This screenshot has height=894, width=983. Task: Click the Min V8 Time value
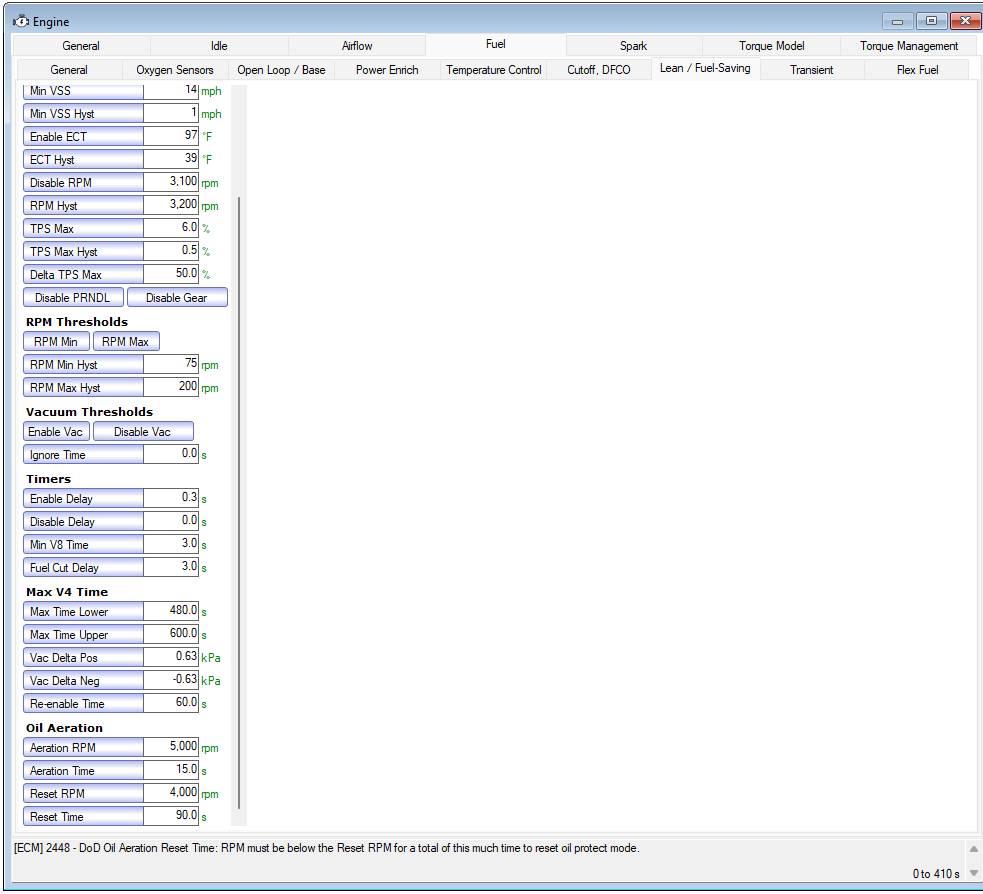pyautogui.click(x=171, y=544)
